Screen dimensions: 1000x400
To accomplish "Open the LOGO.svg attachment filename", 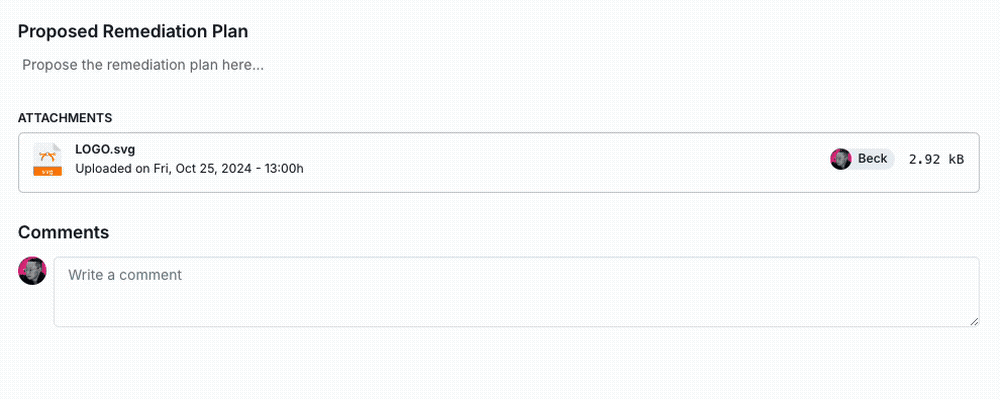I will click(x=105, y=150).
